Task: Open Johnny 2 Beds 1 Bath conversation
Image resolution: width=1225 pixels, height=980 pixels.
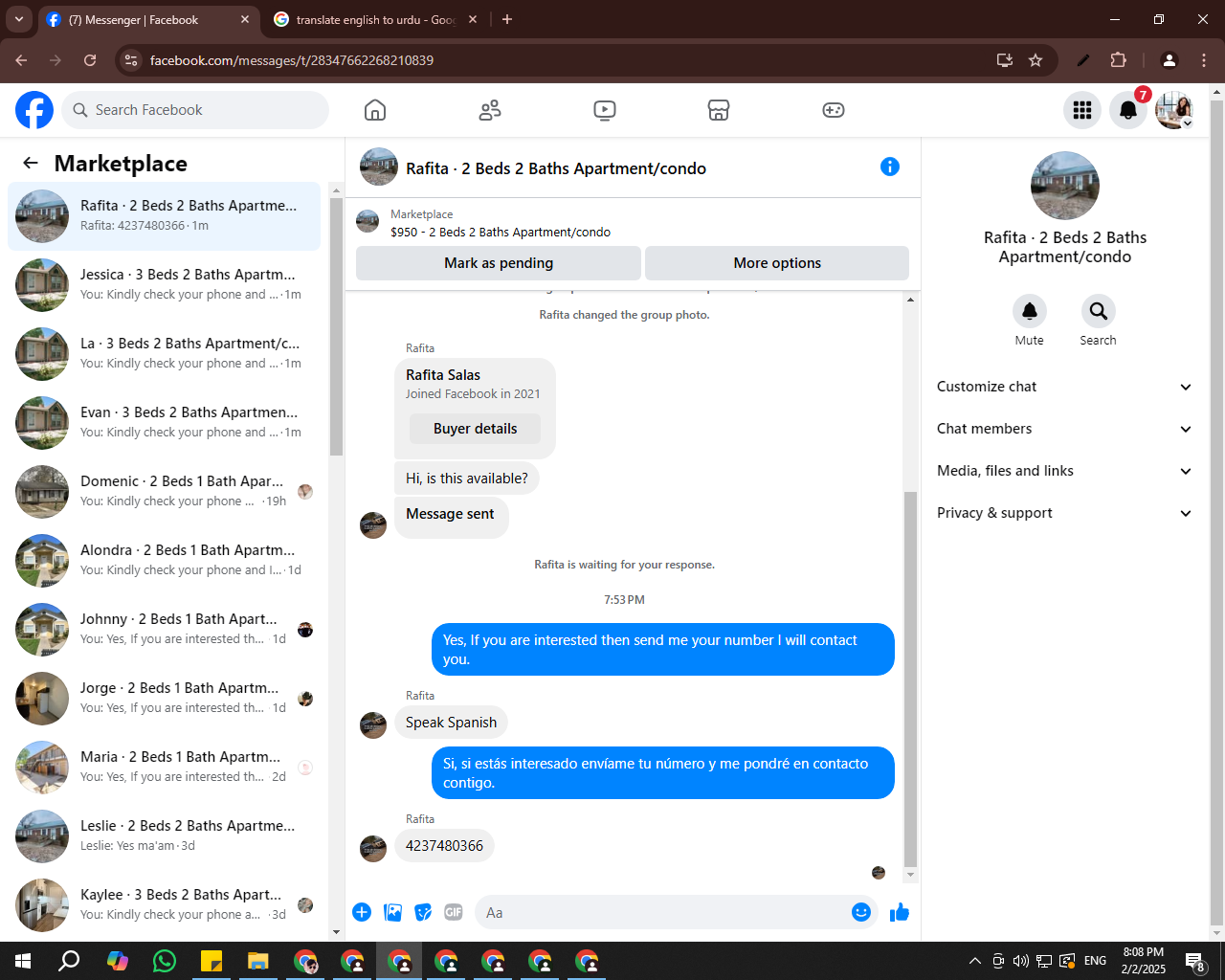Action: click(165, 630)
